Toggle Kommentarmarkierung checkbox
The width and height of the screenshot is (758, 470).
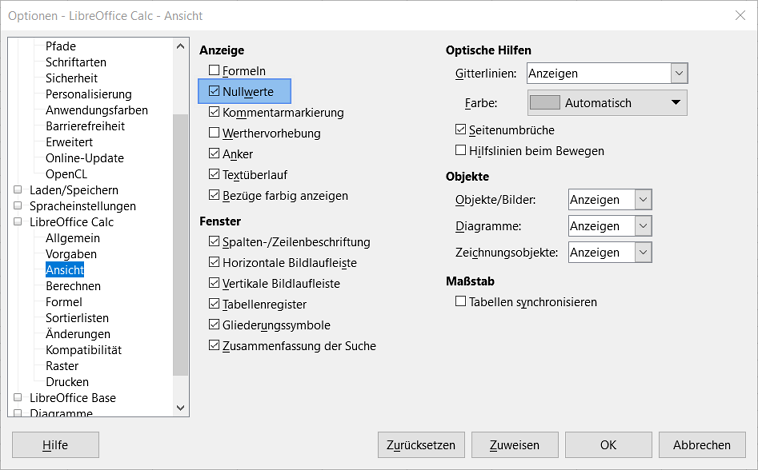pos(214,112)
